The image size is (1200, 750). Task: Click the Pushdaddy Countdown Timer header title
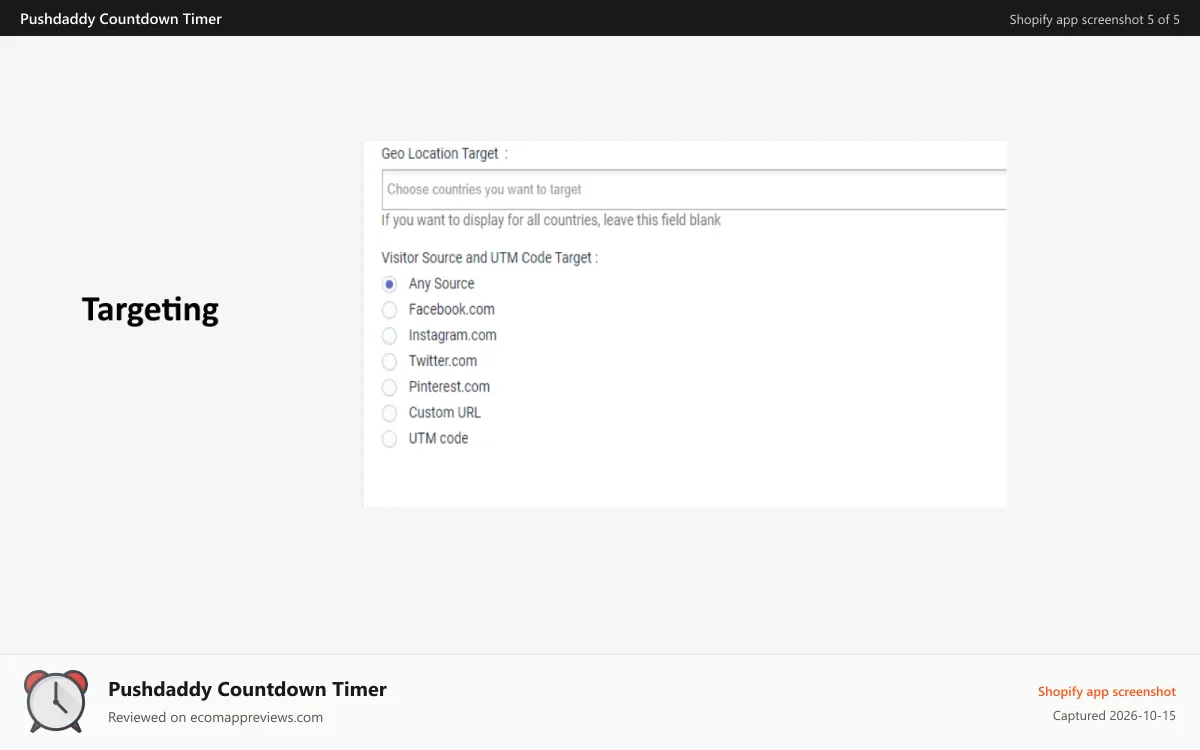(x=121, y=19)
